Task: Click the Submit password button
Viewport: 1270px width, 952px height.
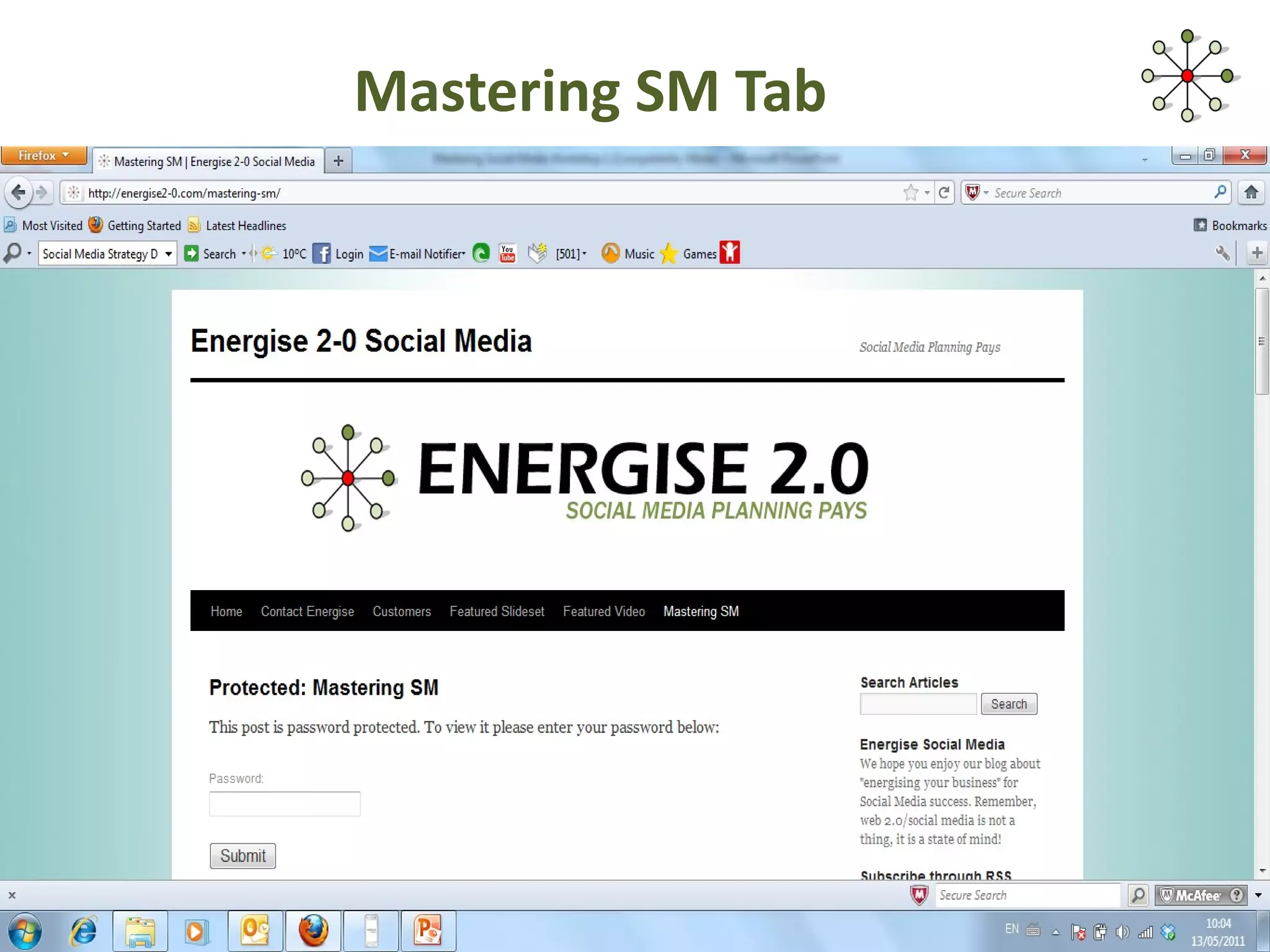Action: (x=242, y=856)
